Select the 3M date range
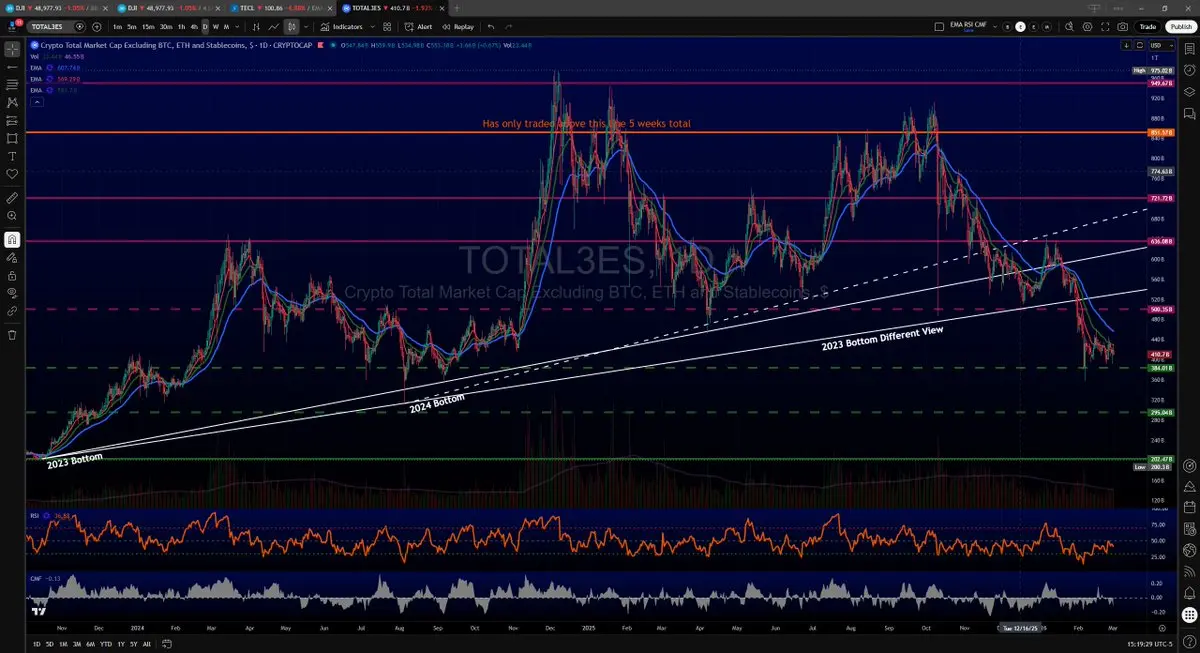Viewport: 1200px width, 653px height. pos(77,644)
